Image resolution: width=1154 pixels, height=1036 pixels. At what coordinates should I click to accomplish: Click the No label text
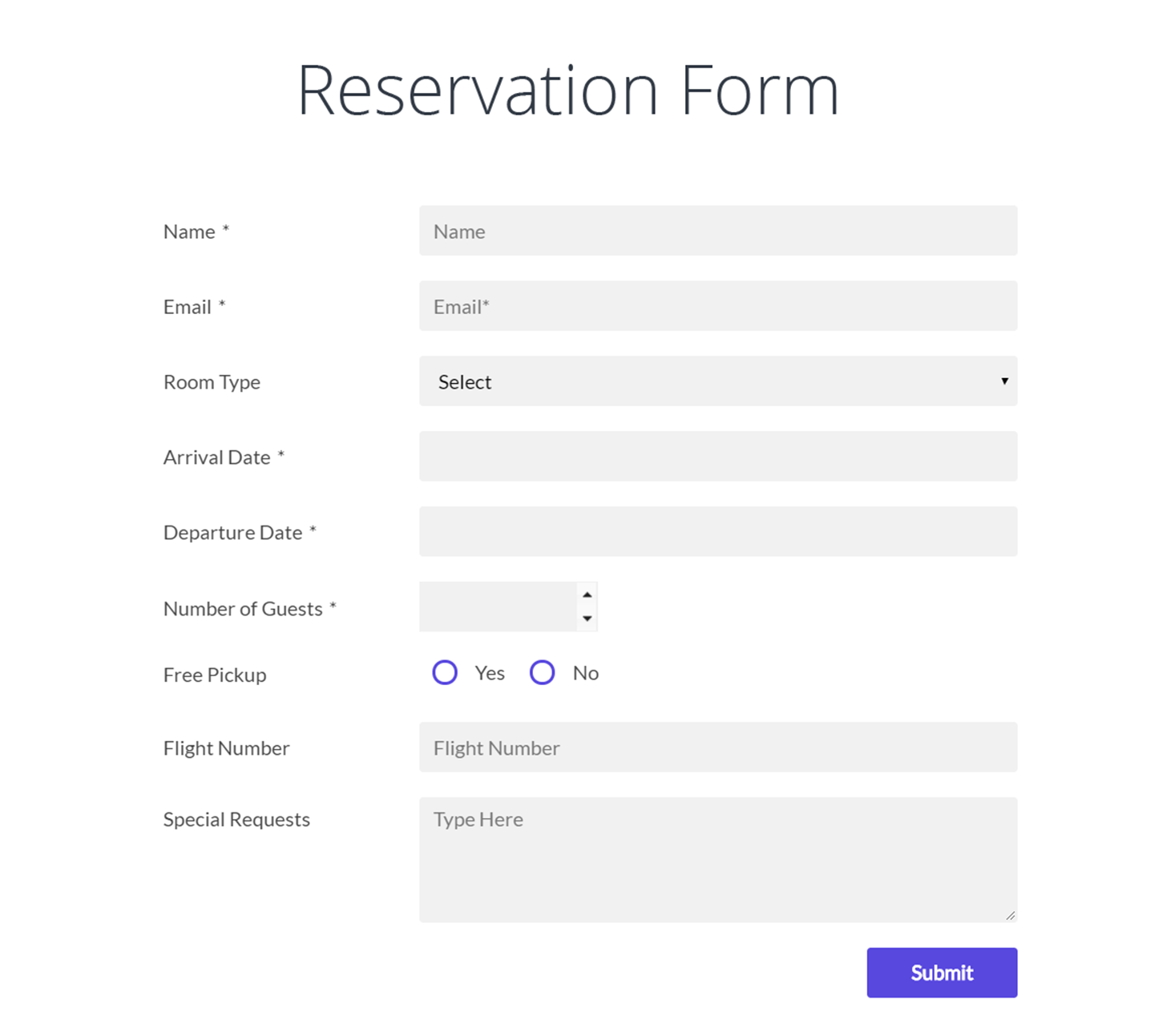click(586, 673)
